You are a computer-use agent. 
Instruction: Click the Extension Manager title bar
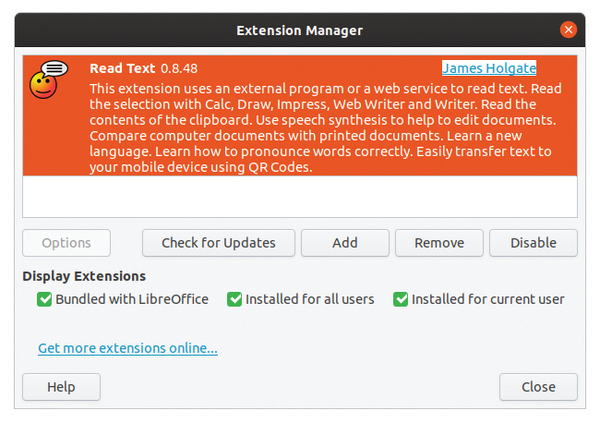click(300, 30)
